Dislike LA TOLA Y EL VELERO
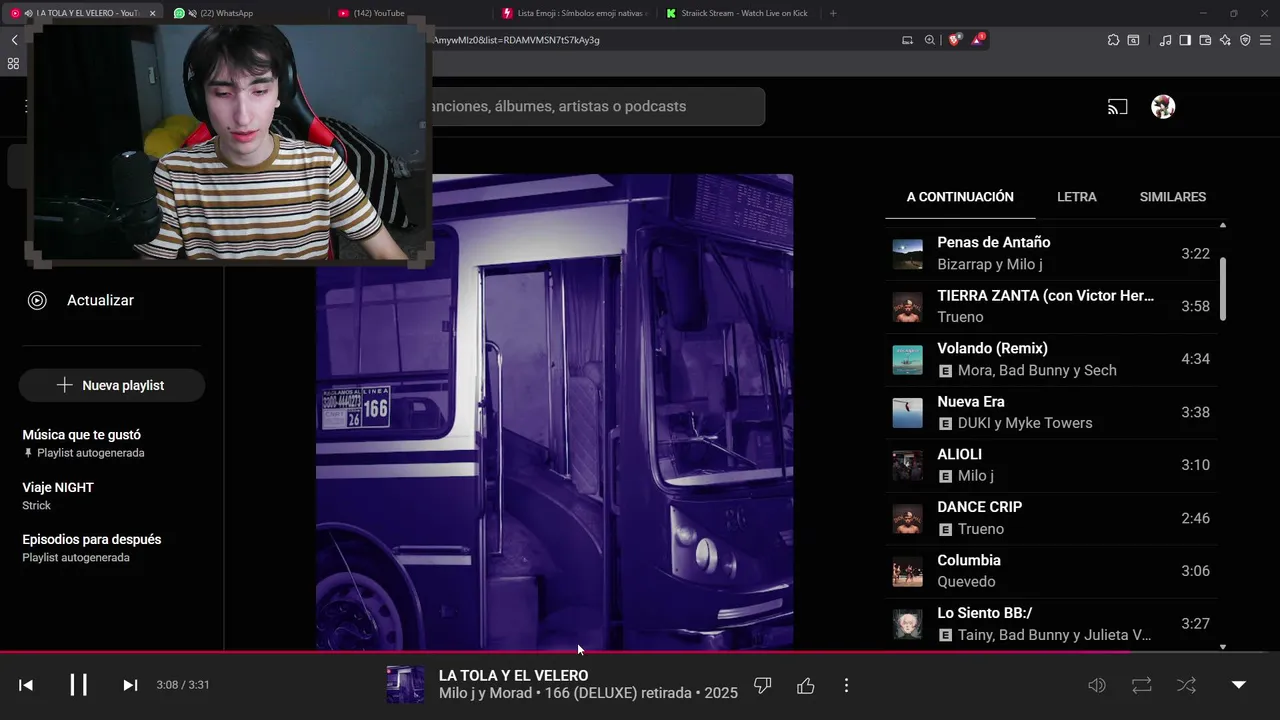The image size is (1280, 720). (763, 685)
